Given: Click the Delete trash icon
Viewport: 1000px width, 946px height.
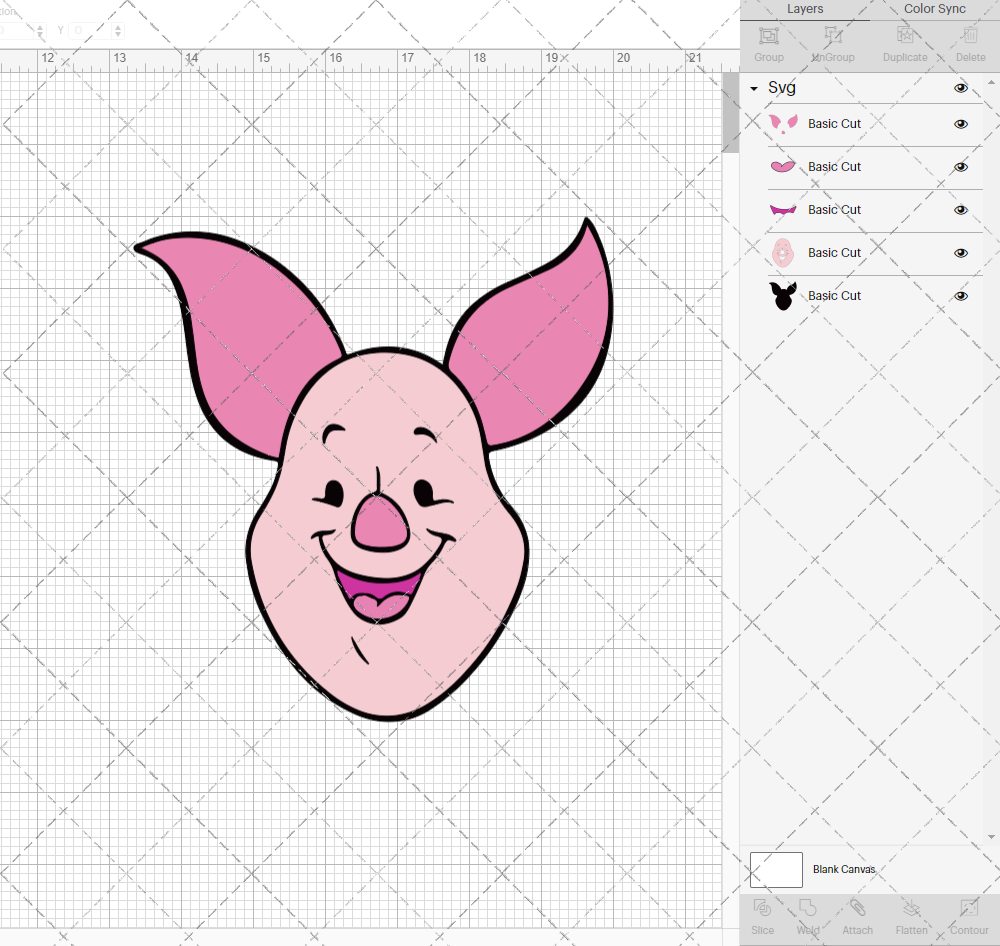Looking at the screenshot, I should pos(970,36).
